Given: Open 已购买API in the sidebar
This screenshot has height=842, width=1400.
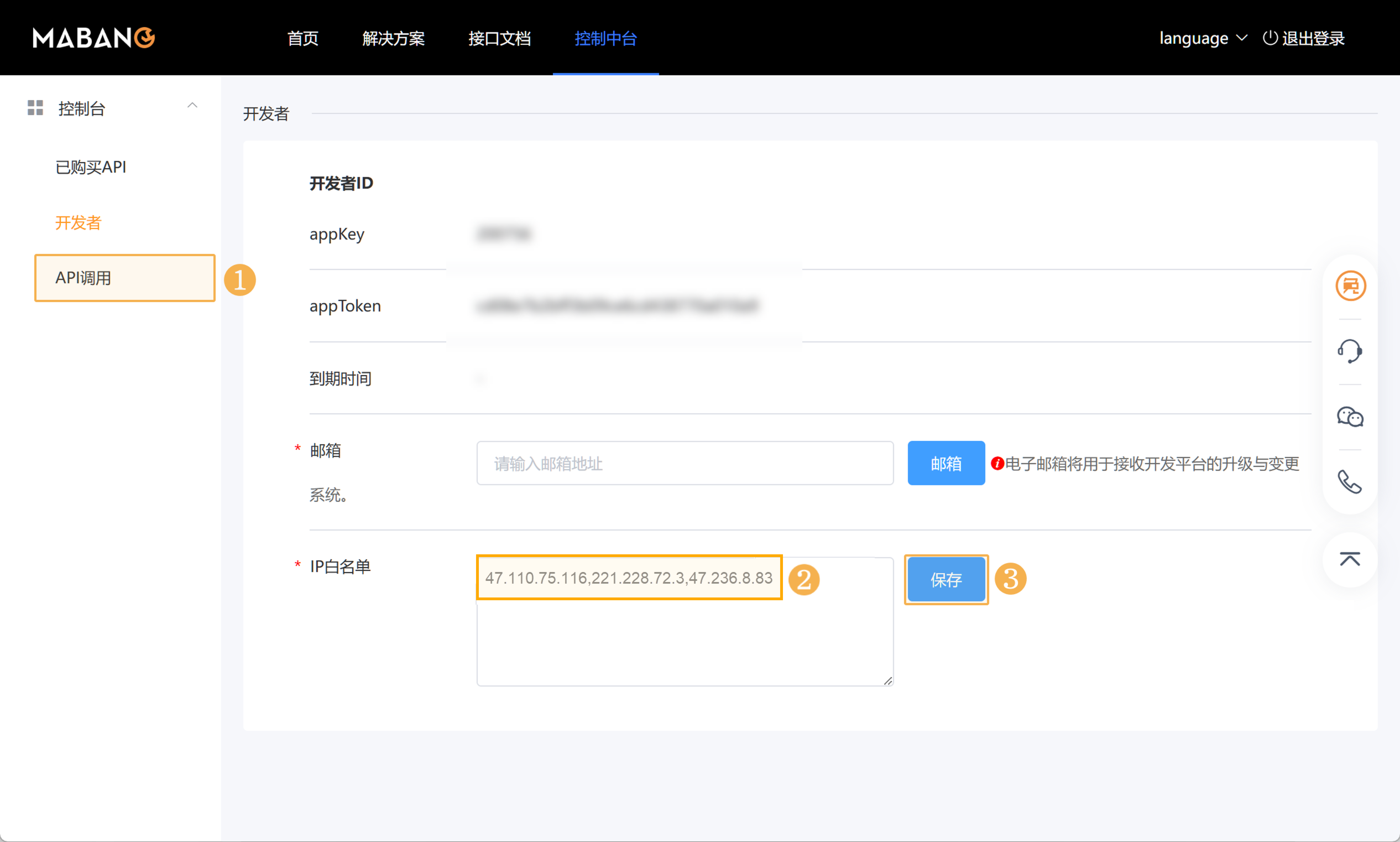Looking at the screenshot, I should [91, 167].
